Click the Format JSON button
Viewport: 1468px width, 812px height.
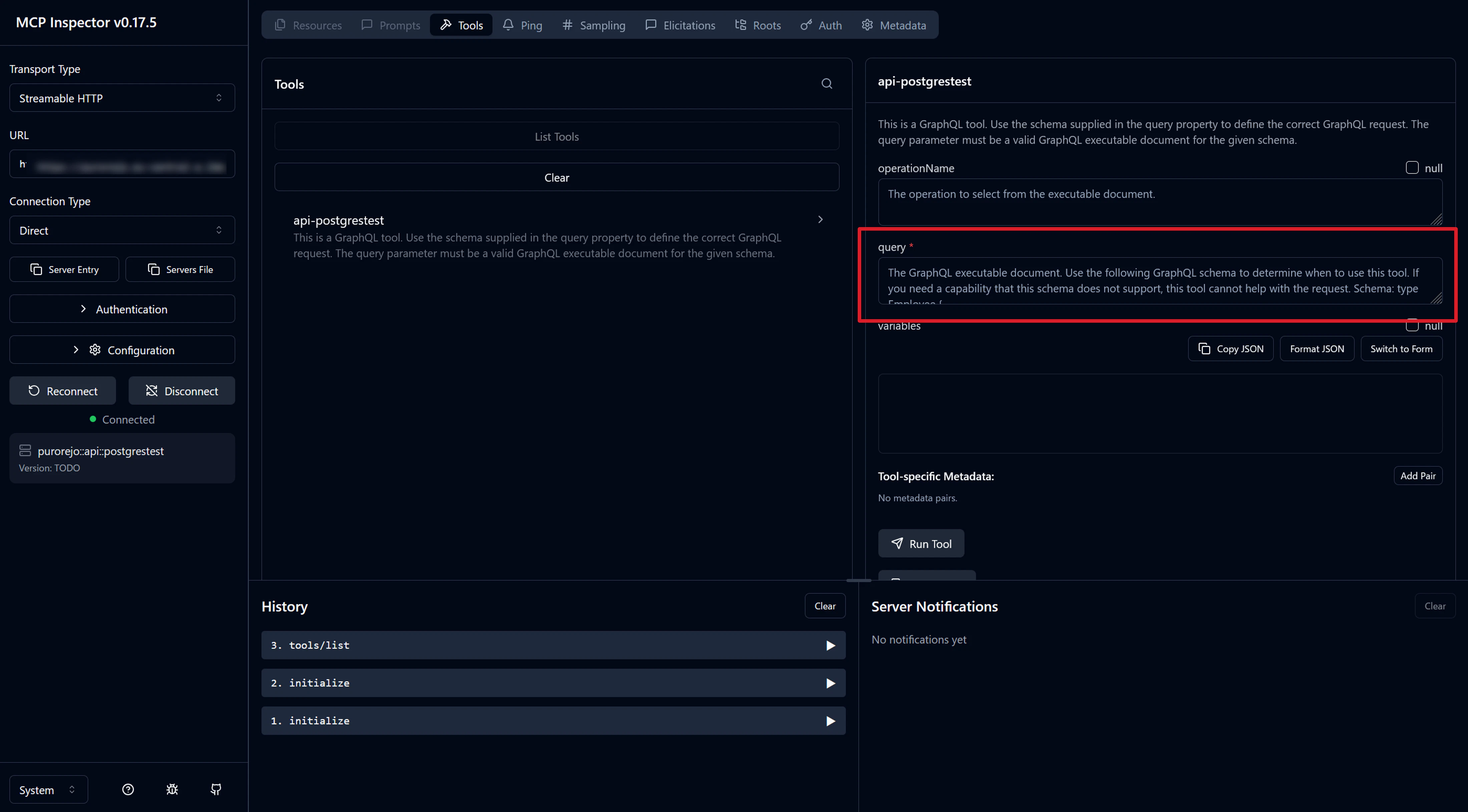point(1317,349)
